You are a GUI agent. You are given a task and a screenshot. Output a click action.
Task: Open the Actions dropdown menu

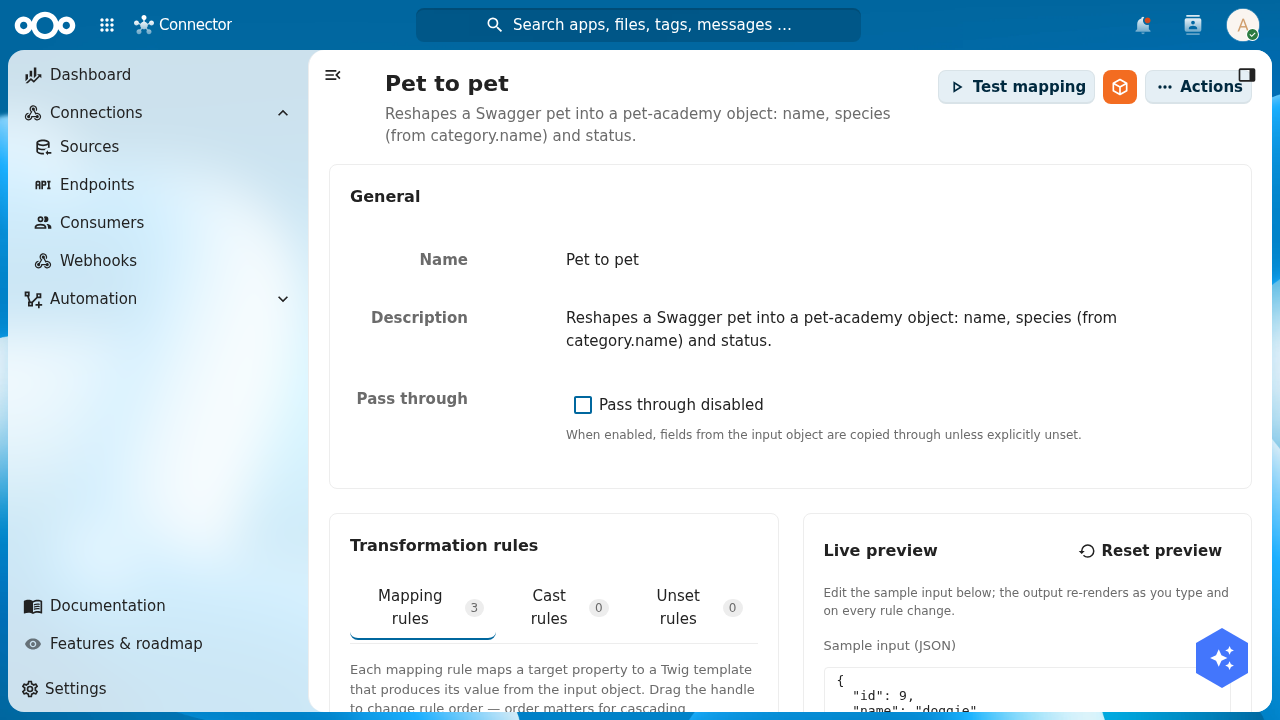[x=1198, y=87]
